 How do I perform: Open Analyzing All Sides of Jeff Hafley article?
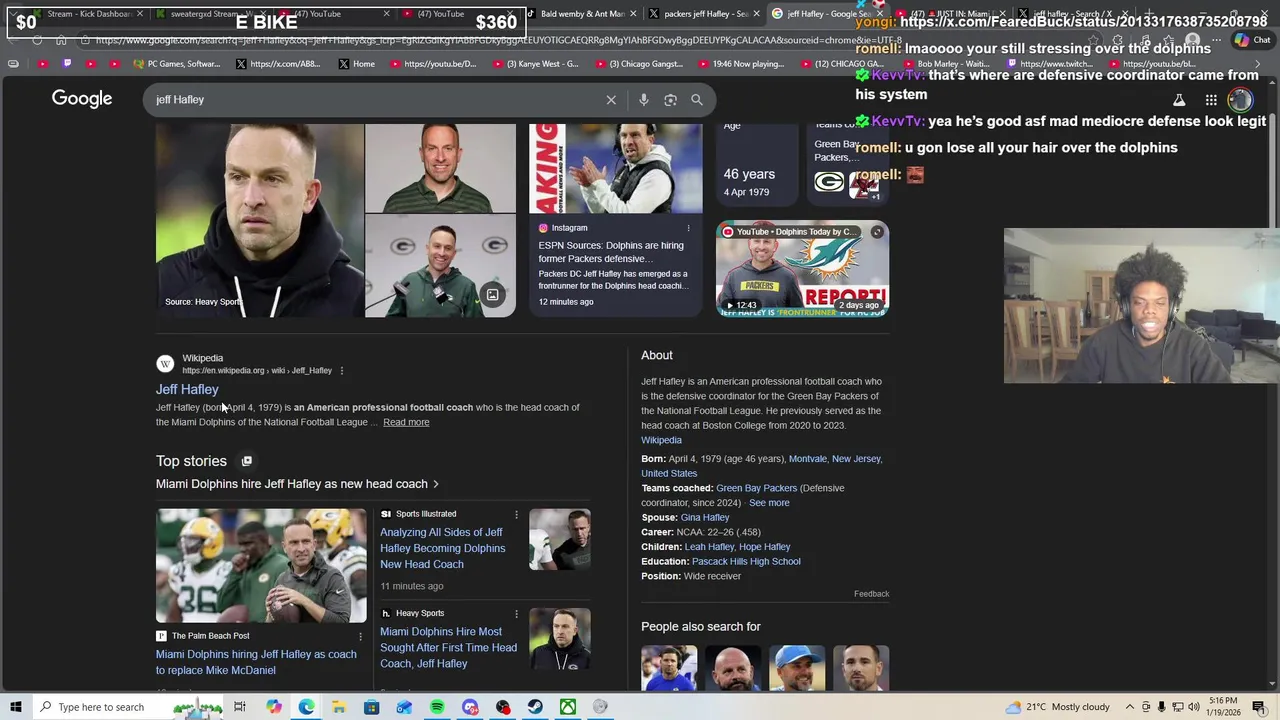pos(442,548)
